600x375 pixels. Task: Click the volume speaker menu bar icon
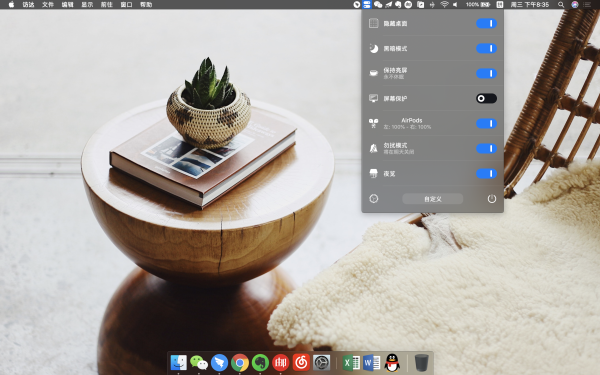(455, 5)
